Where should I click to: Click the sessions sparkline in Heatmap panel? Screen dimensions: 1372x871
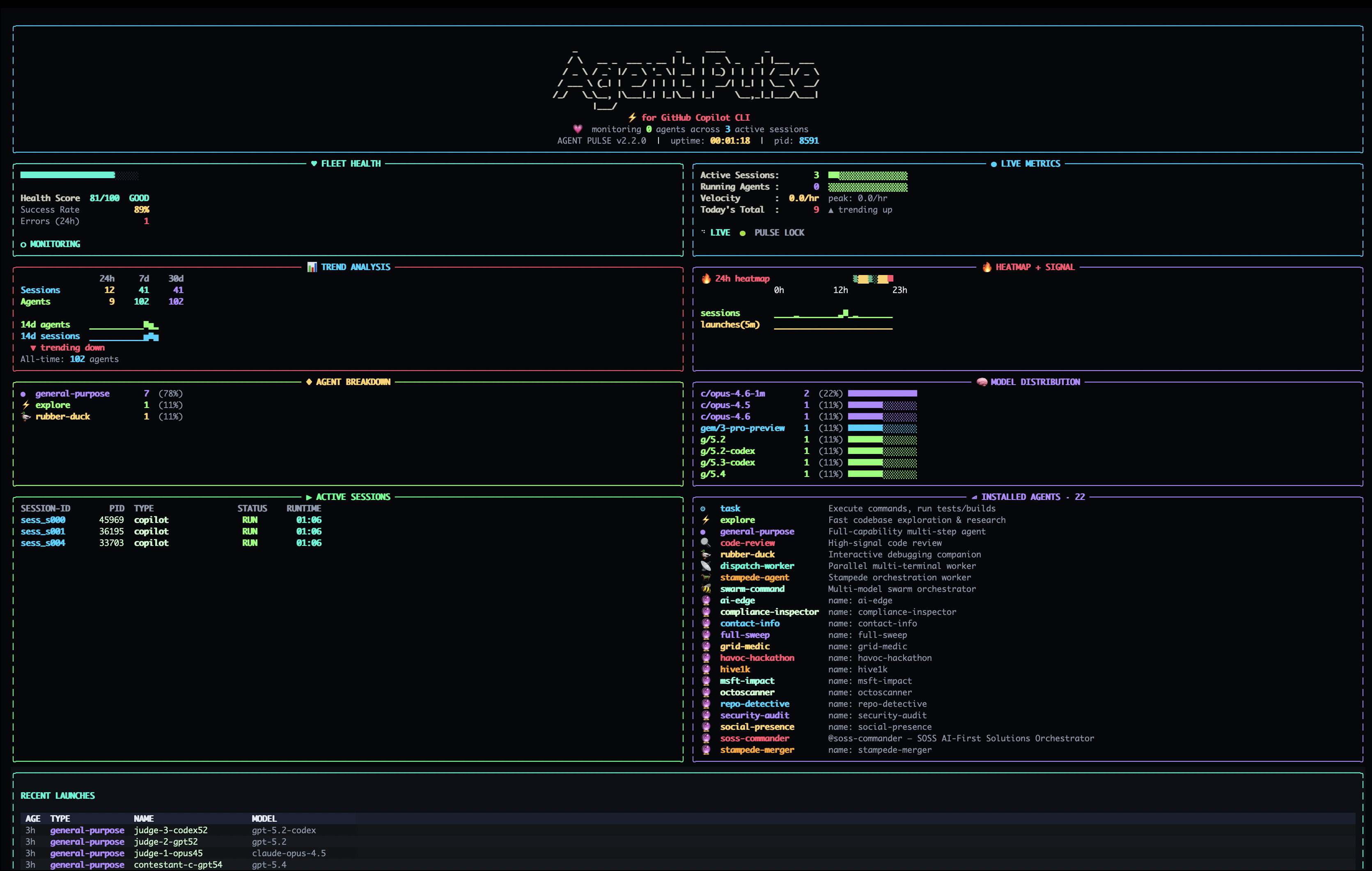(833, 313)
